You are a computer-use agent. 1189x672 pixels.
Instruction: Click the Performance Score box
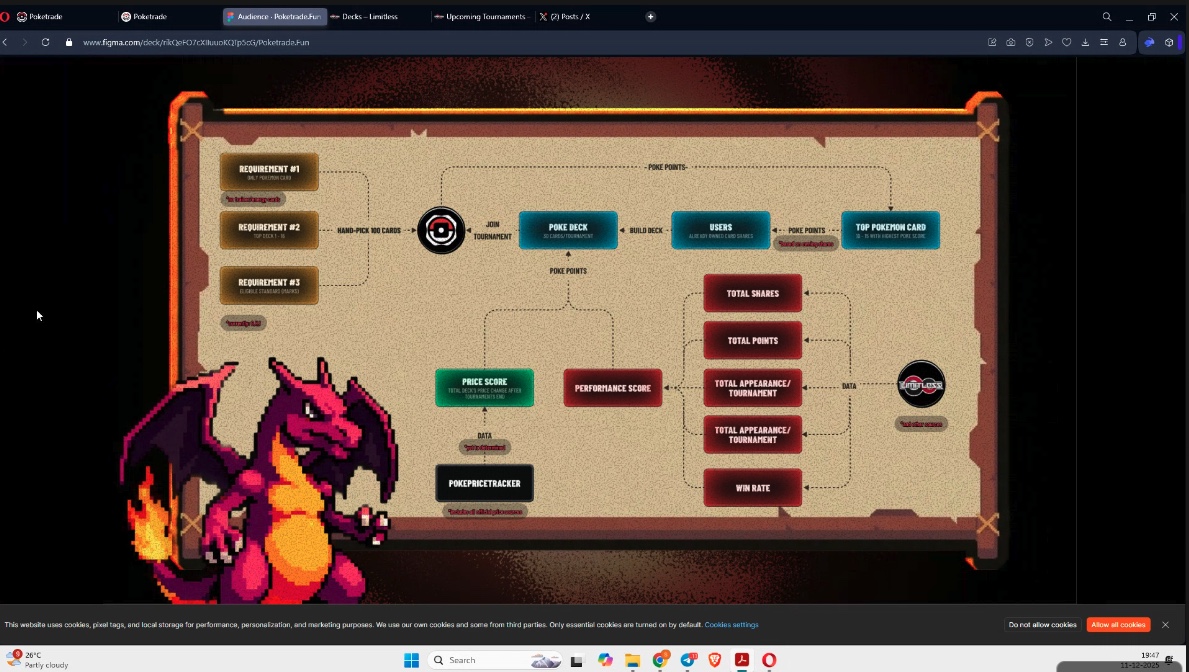pos(613,388)
